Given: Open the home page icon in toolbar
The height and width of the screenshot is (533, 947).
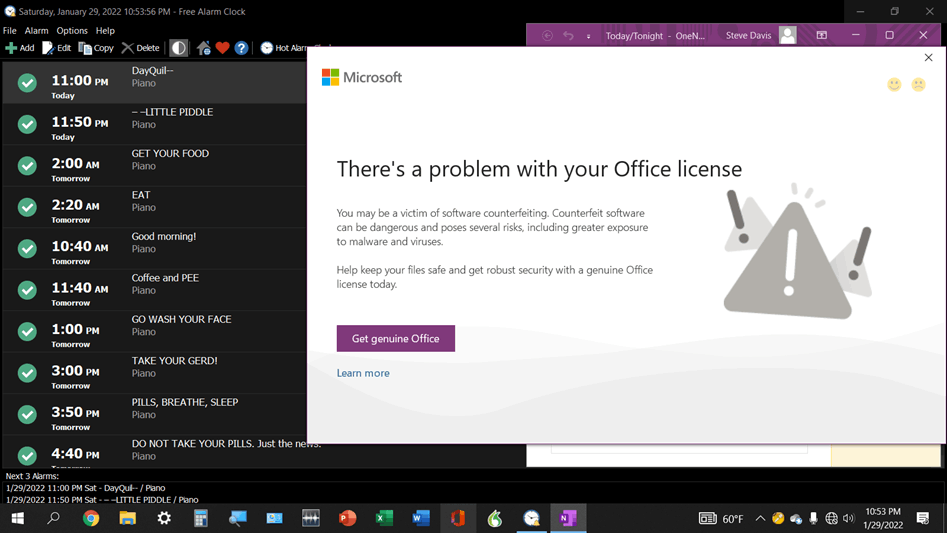Looking at the screenshot, I should [x=204, y=48].
